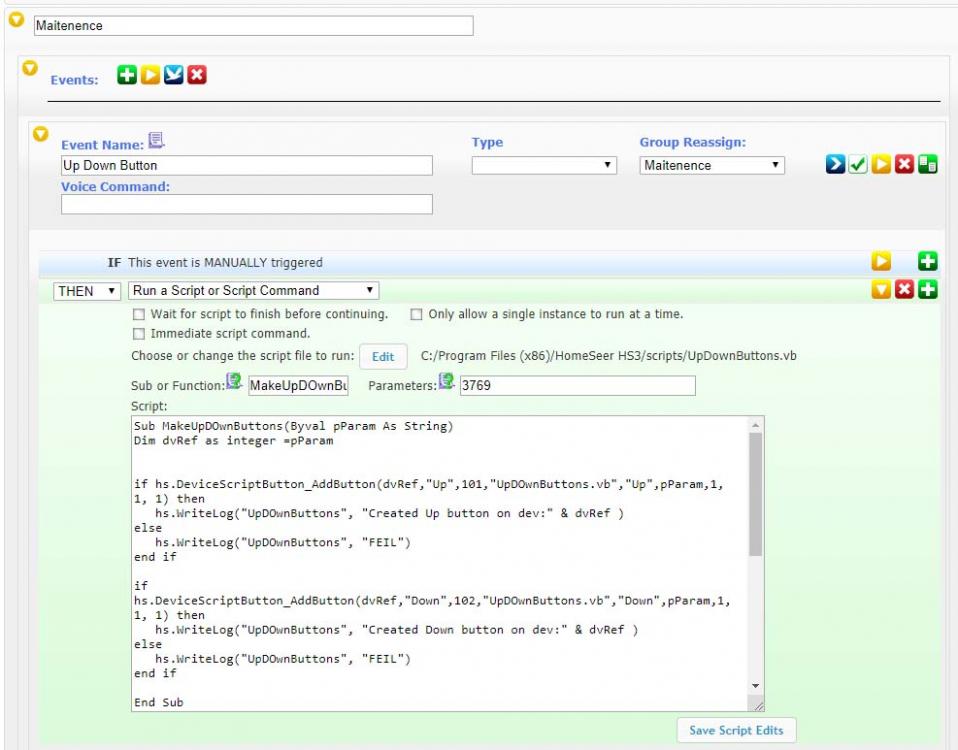
Task: Click Edit to change script file
Action: (x=383, y=356)
